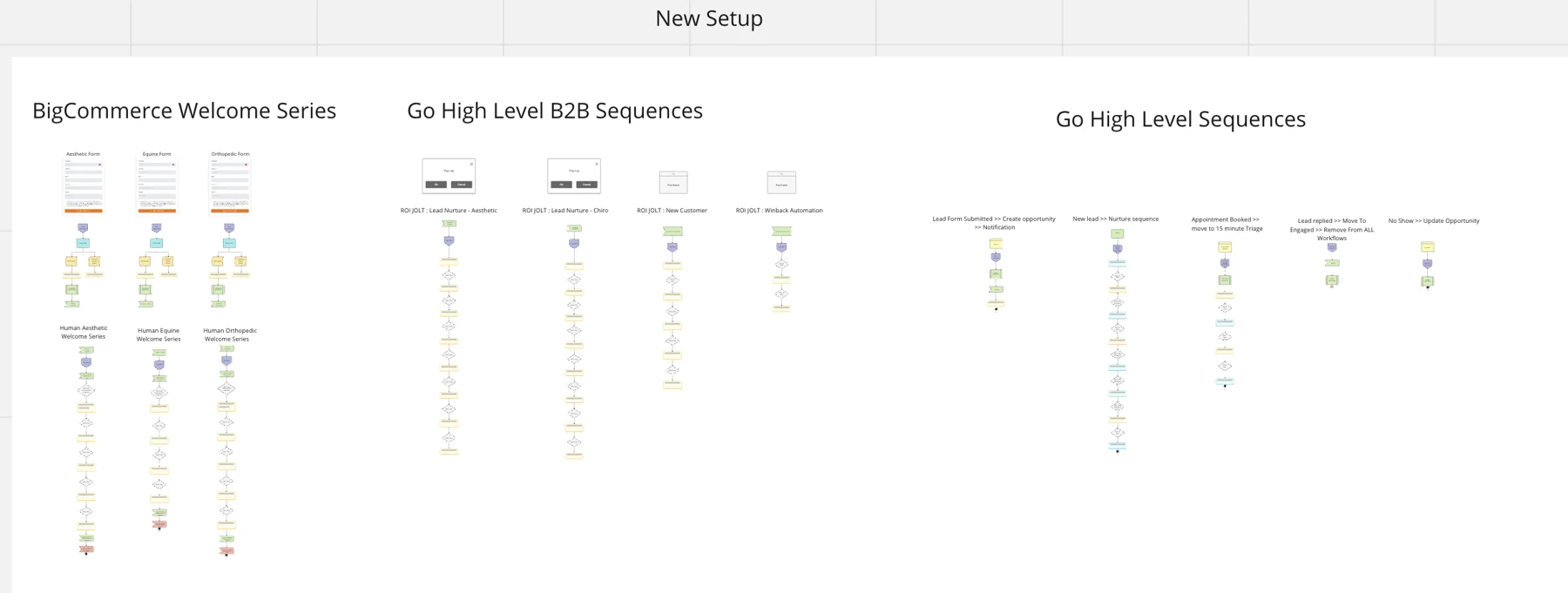Click the ROI JOLT Lead Nurture - Chiro label

tap(565, 210)
